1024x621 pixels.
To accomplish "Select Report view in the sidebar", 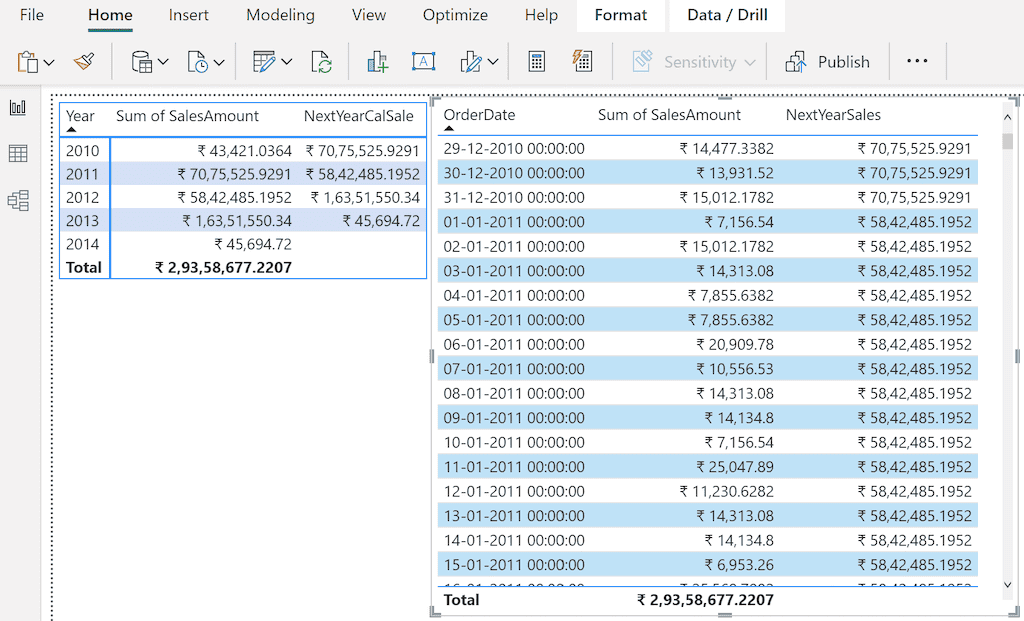I will point(17,107).
